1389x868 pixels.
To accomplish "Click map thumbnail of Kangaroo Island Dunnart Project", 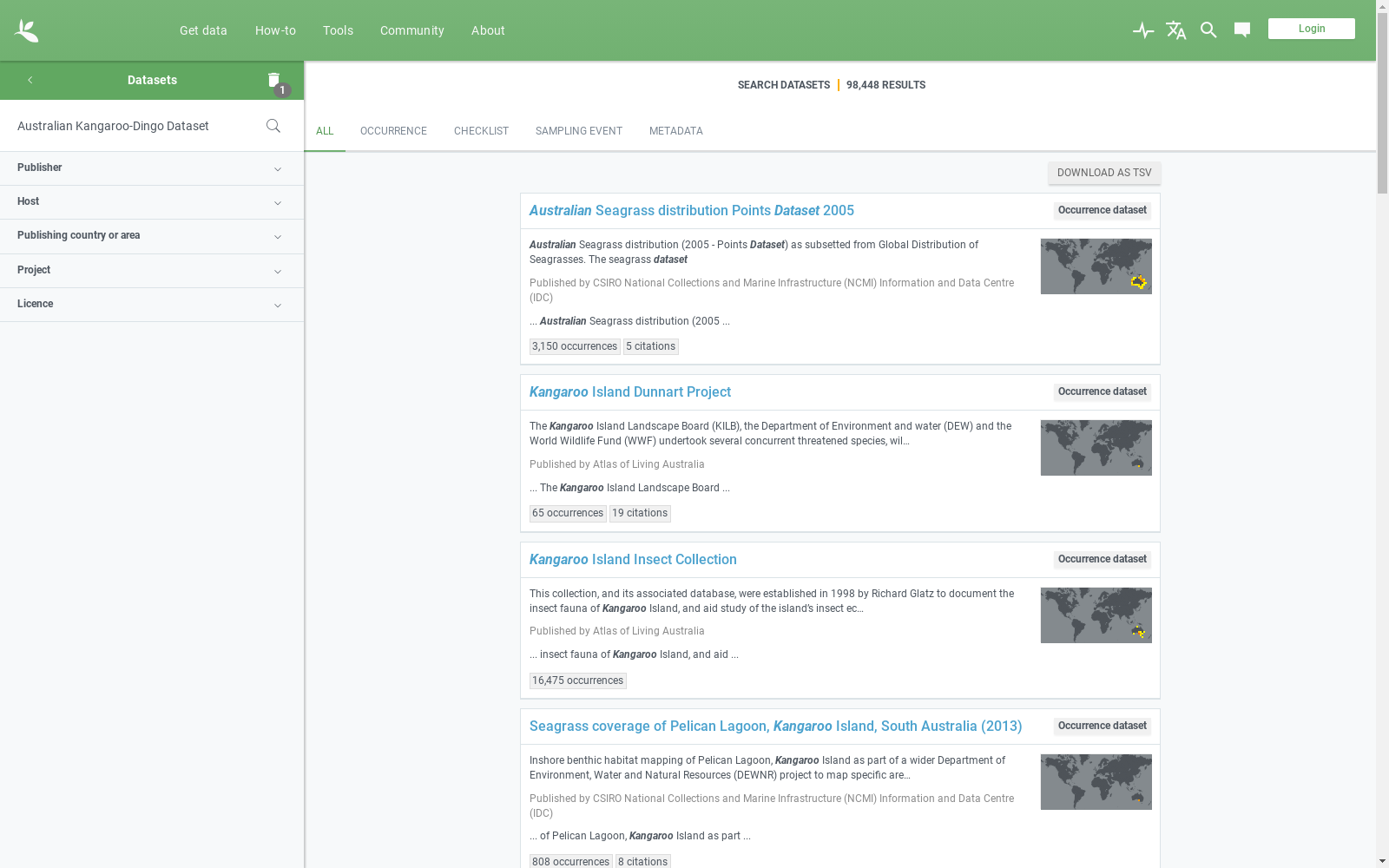I will click(1096, 448).
